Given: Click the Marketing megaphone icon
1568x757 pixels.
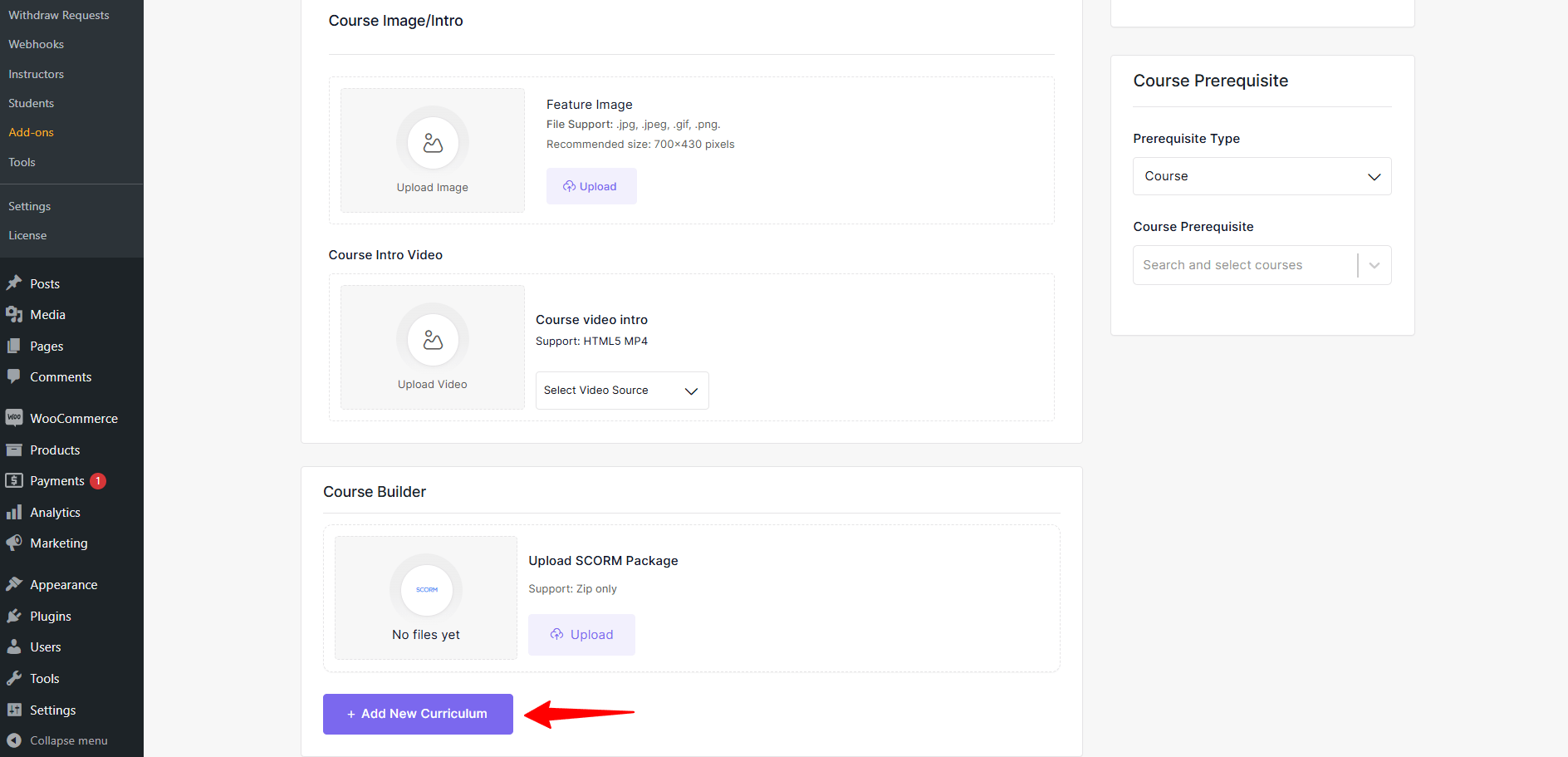Looking at the screenshot, I should tap(14, 543).
